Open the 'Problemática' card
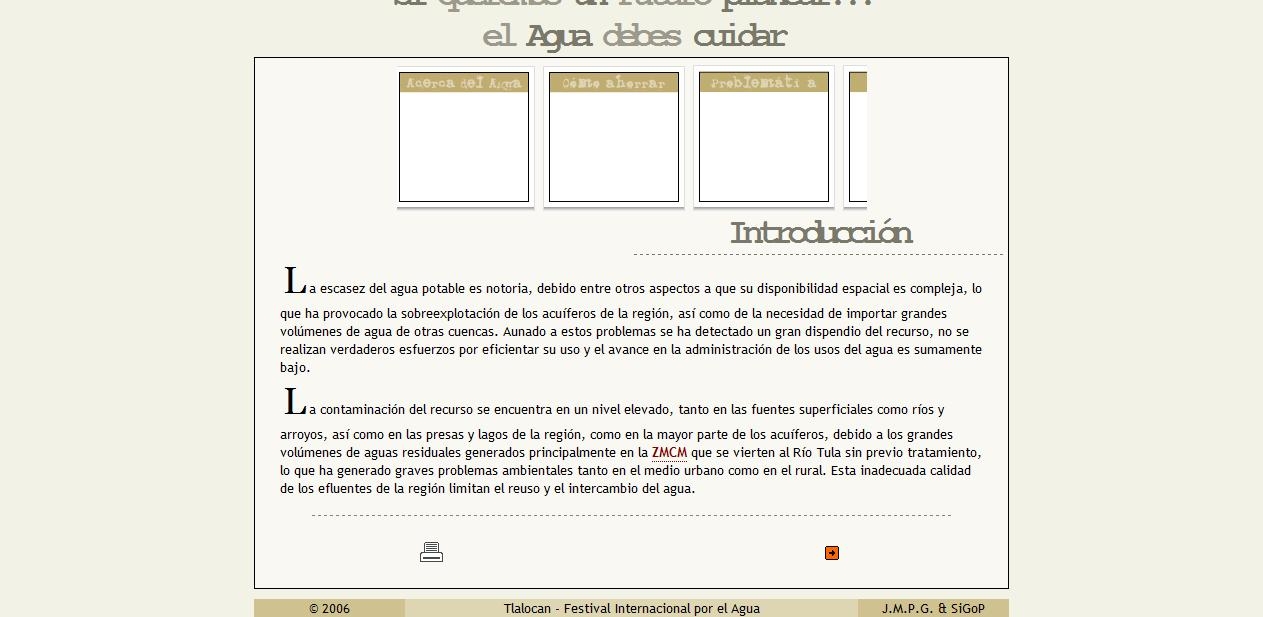The image size is (1263, 617). pos(764,147)
